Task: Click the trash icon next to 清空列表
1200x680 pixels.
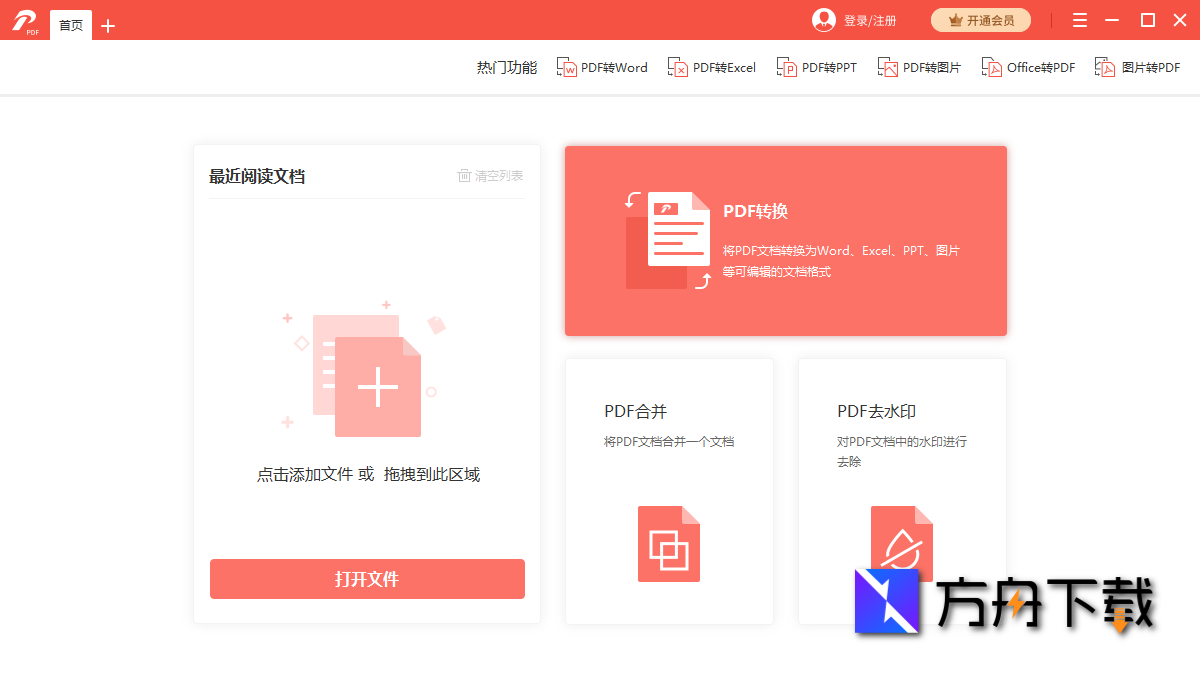Action: pos(463,175)
